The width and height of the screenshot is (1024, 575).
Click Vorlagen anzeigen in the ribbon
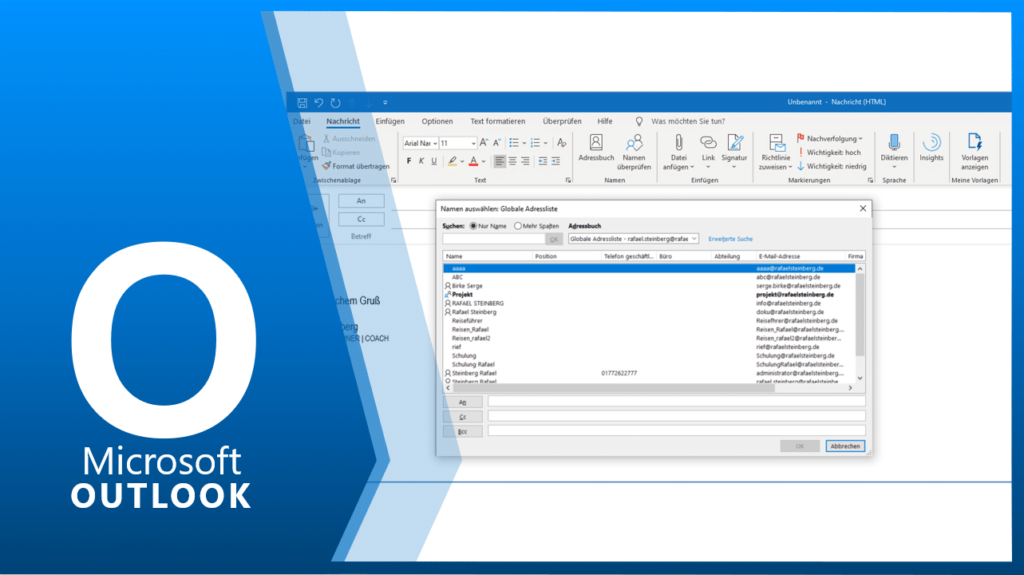tap(974, 152)
